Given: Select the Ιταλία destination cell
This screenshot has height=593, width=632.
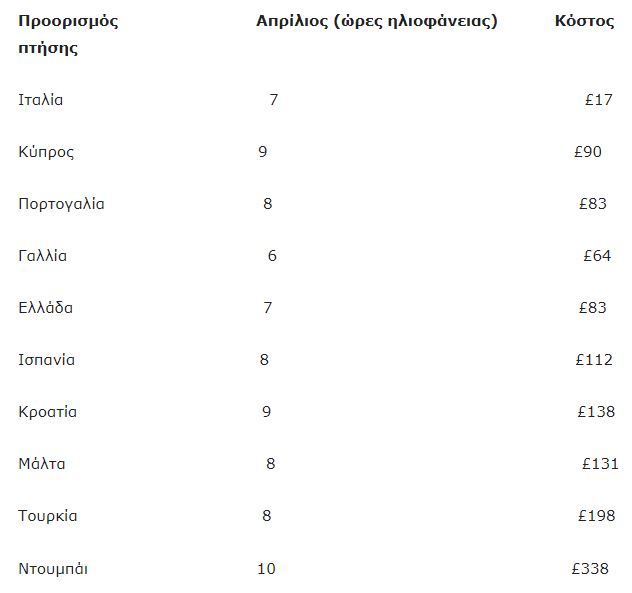Looking at the screenshot, I should 41,100.
